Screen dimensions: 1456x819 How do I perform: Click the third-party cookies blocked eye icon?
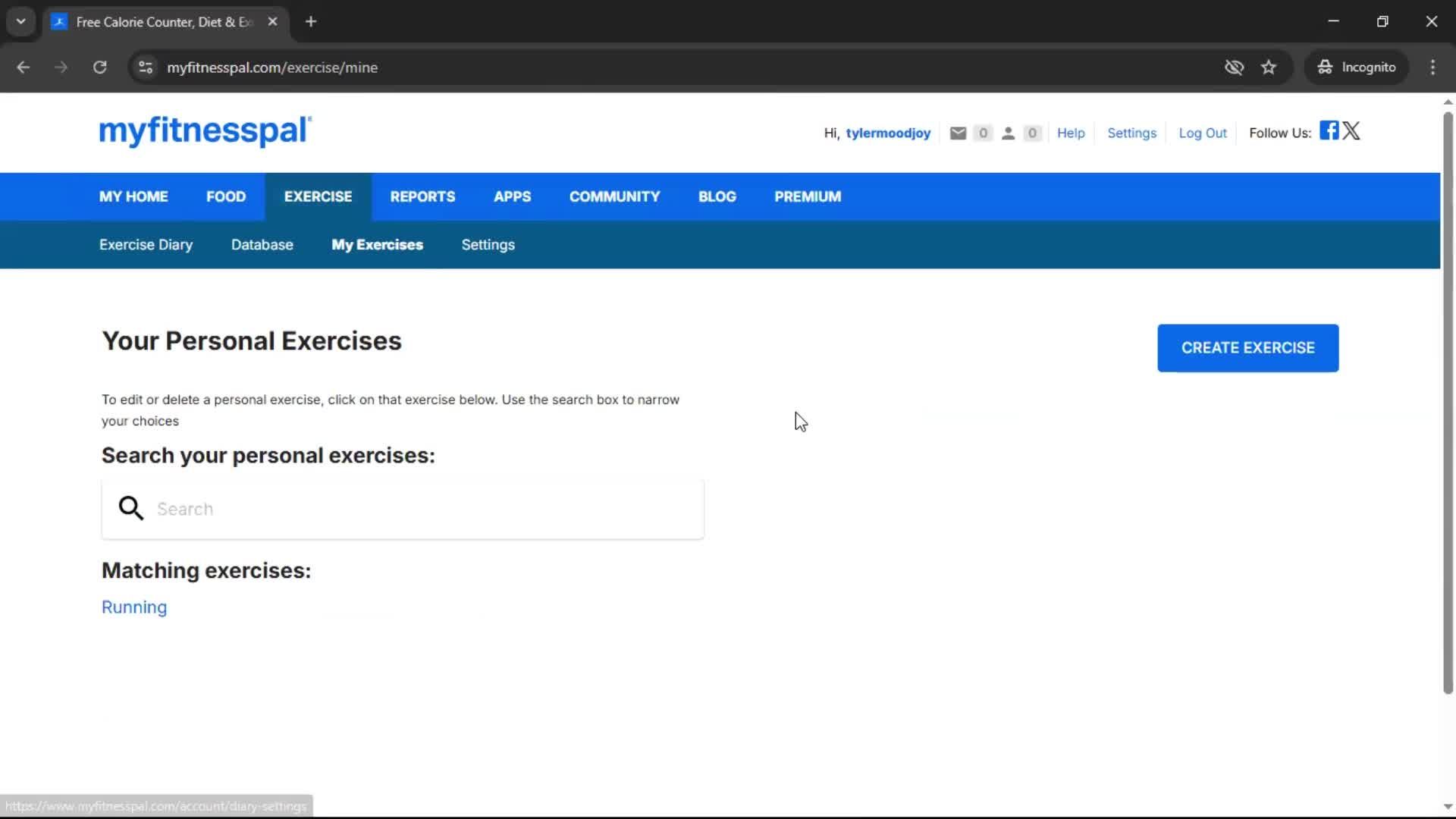pos(1234,67)
